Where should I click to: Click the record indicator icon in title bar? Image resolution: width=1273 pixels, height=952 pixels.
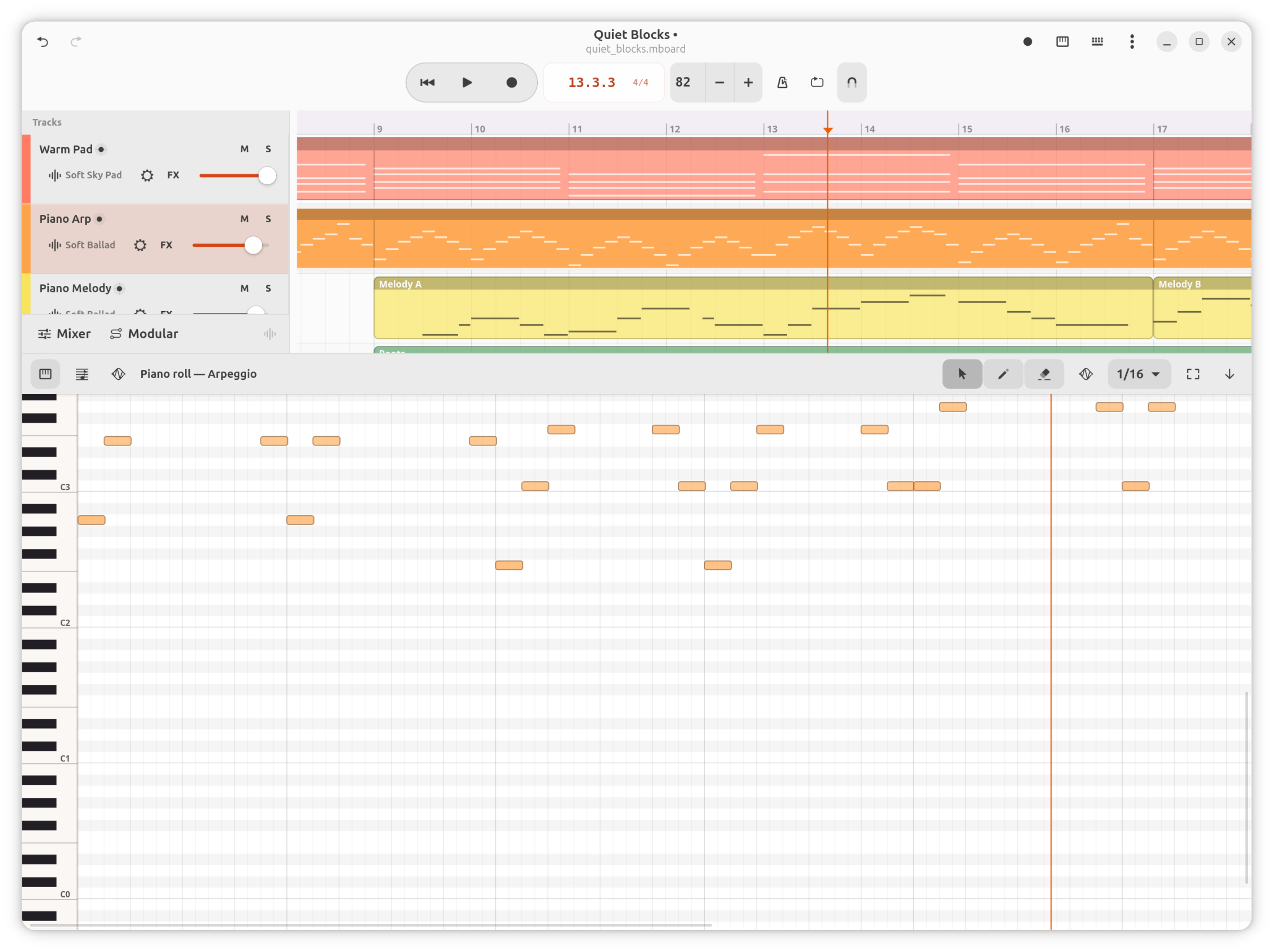(1027, 41)
